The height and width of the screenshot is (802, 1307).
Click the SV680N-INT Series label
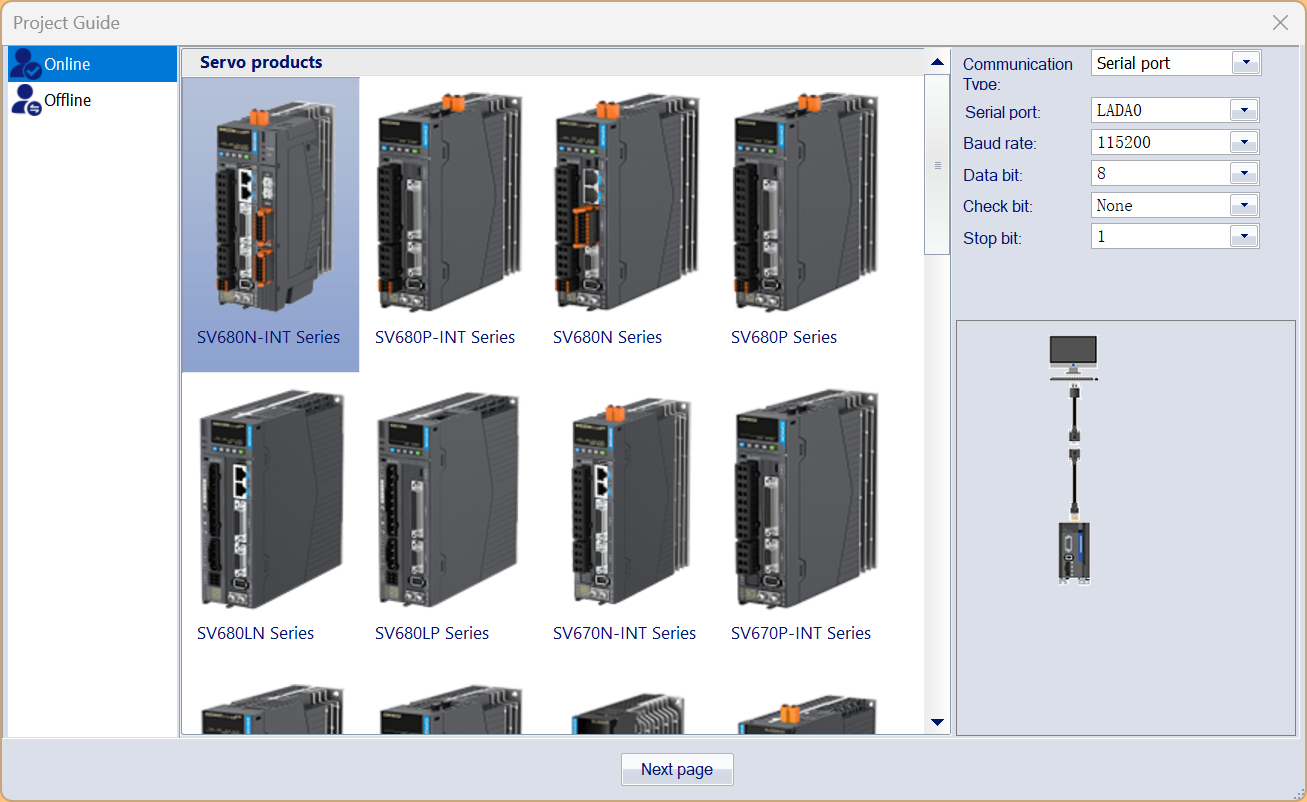point(268,337)
